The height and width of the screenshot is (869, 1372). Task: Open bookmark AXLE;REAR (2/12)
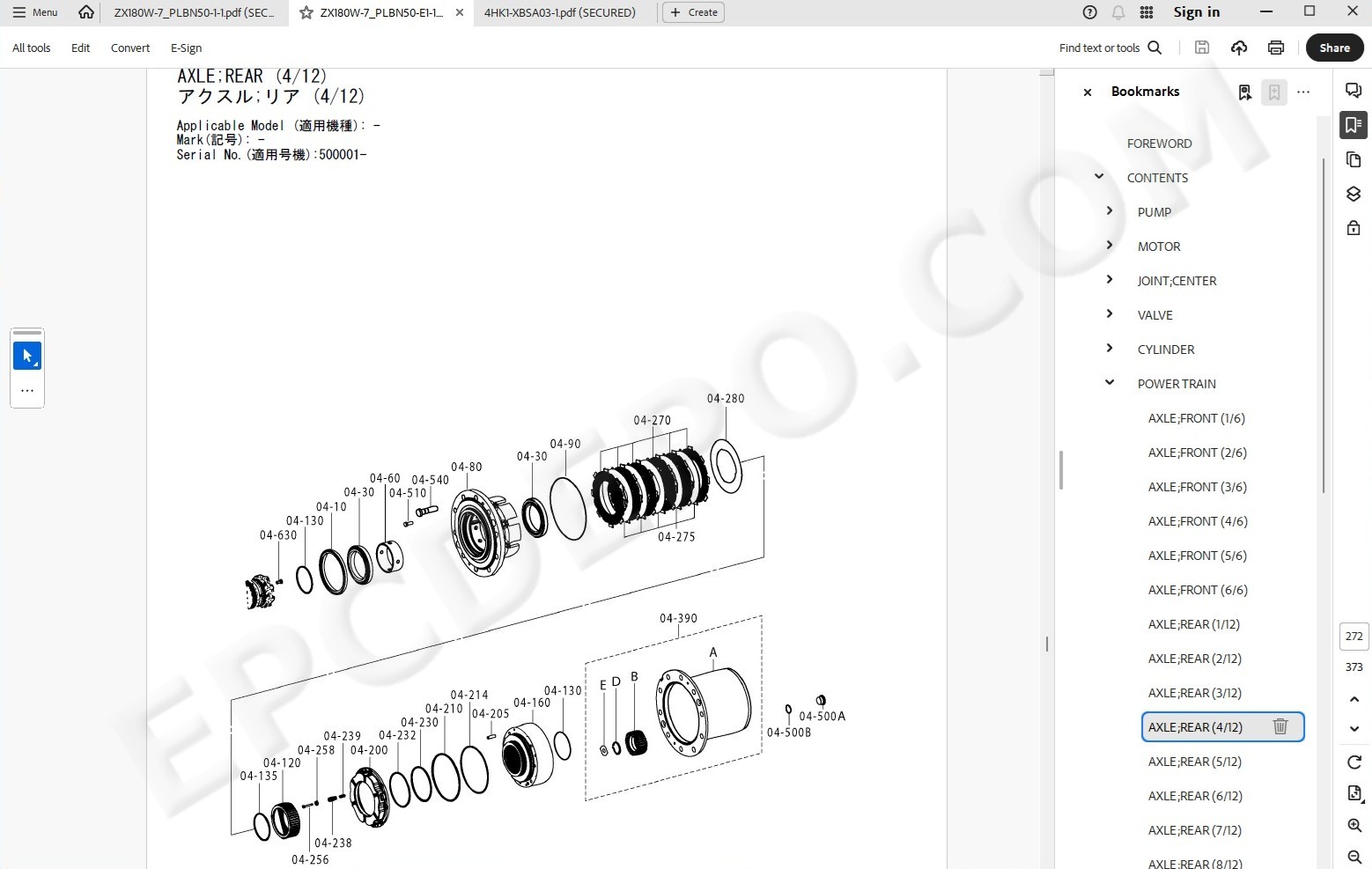[1195, 659]
